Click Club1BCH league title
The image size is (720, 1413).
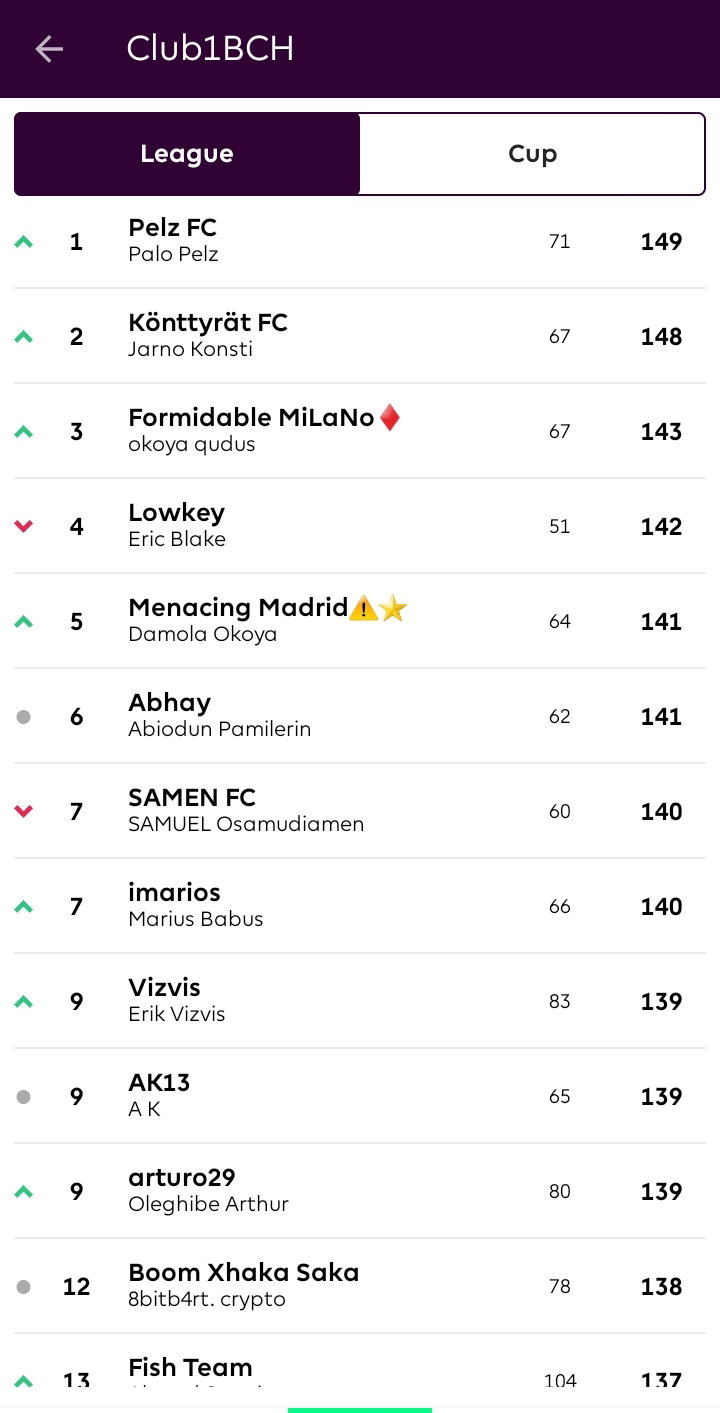point(210,49)
